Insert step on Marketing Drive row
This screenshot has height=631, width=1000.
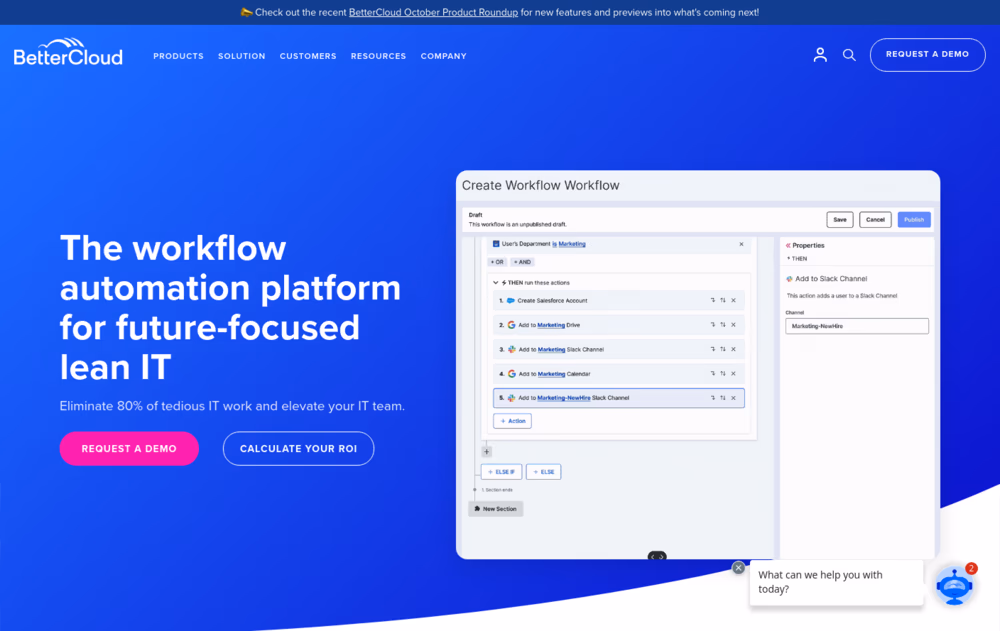[x=712, y=325]
